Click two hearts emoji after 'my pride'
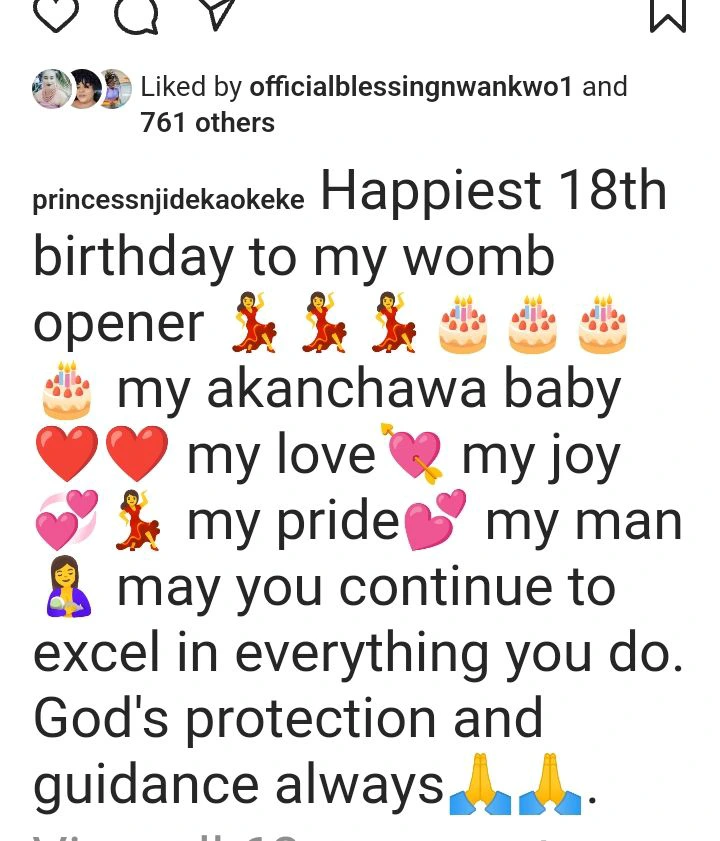 point(435,519)
